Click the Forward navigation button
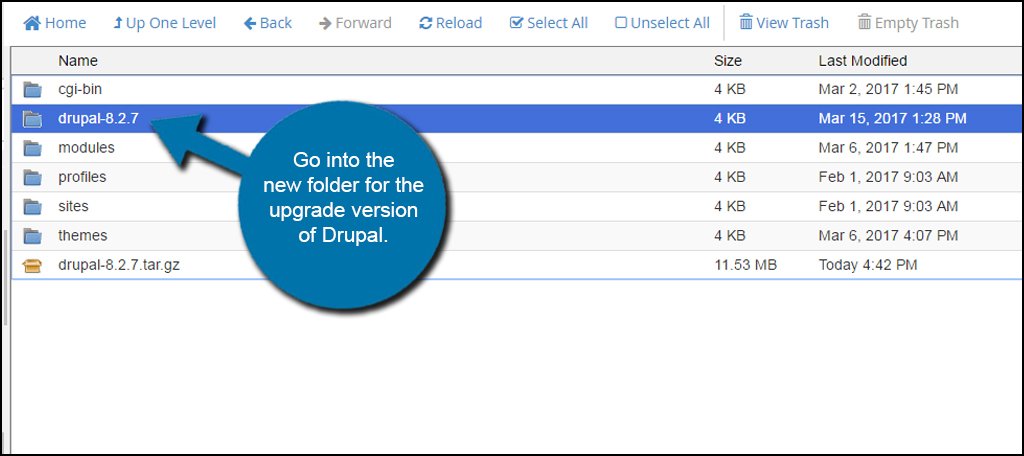 355,23
